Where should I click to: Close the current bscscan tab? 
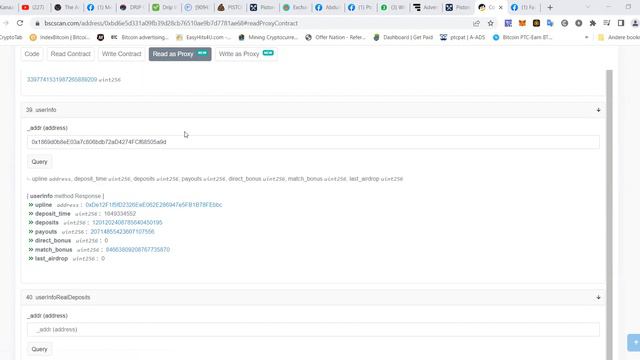tap(501, 7)
